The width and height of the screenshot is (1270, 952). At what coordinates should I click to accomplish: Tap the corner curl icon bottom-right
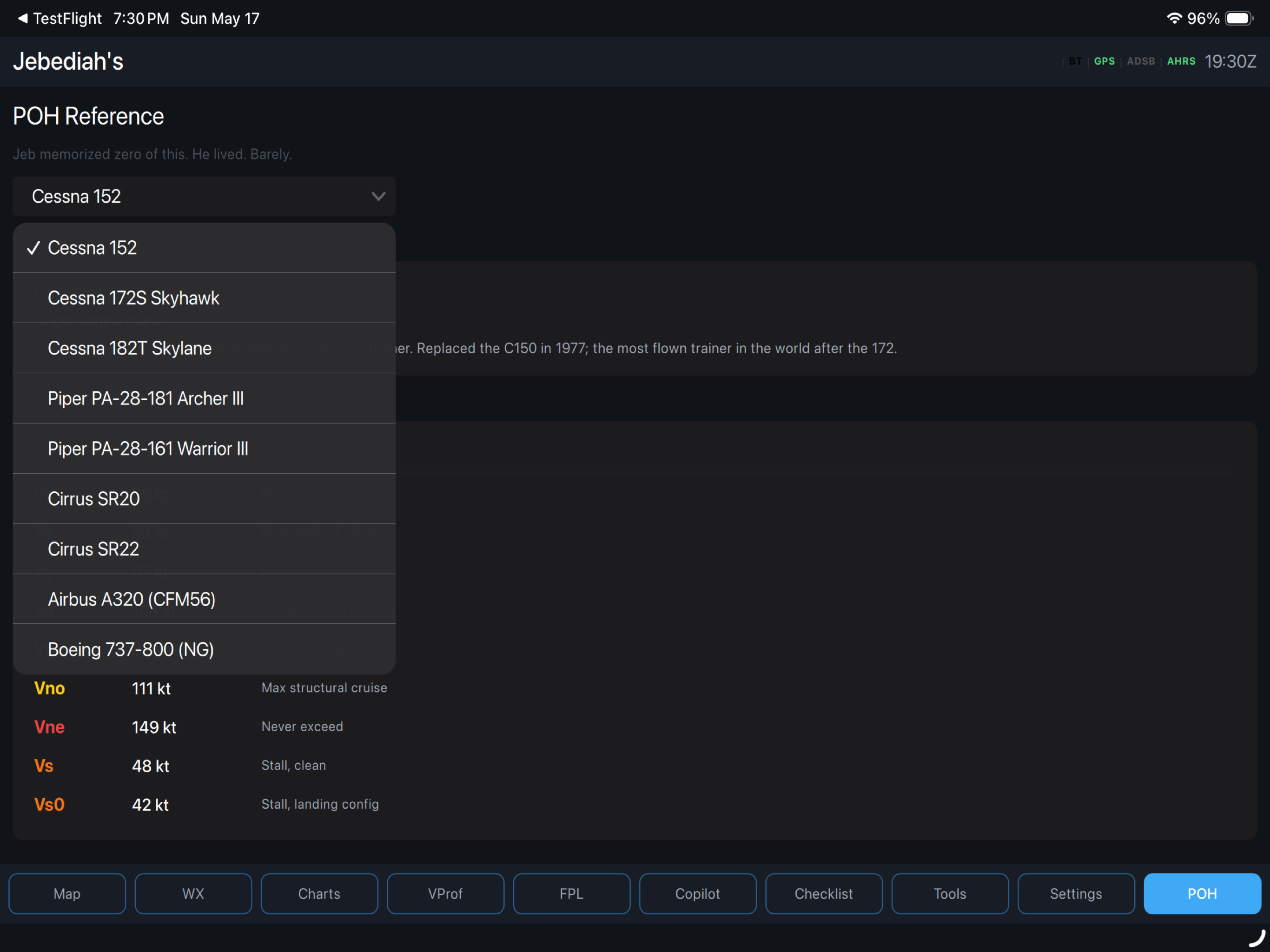click(1257, 938)
